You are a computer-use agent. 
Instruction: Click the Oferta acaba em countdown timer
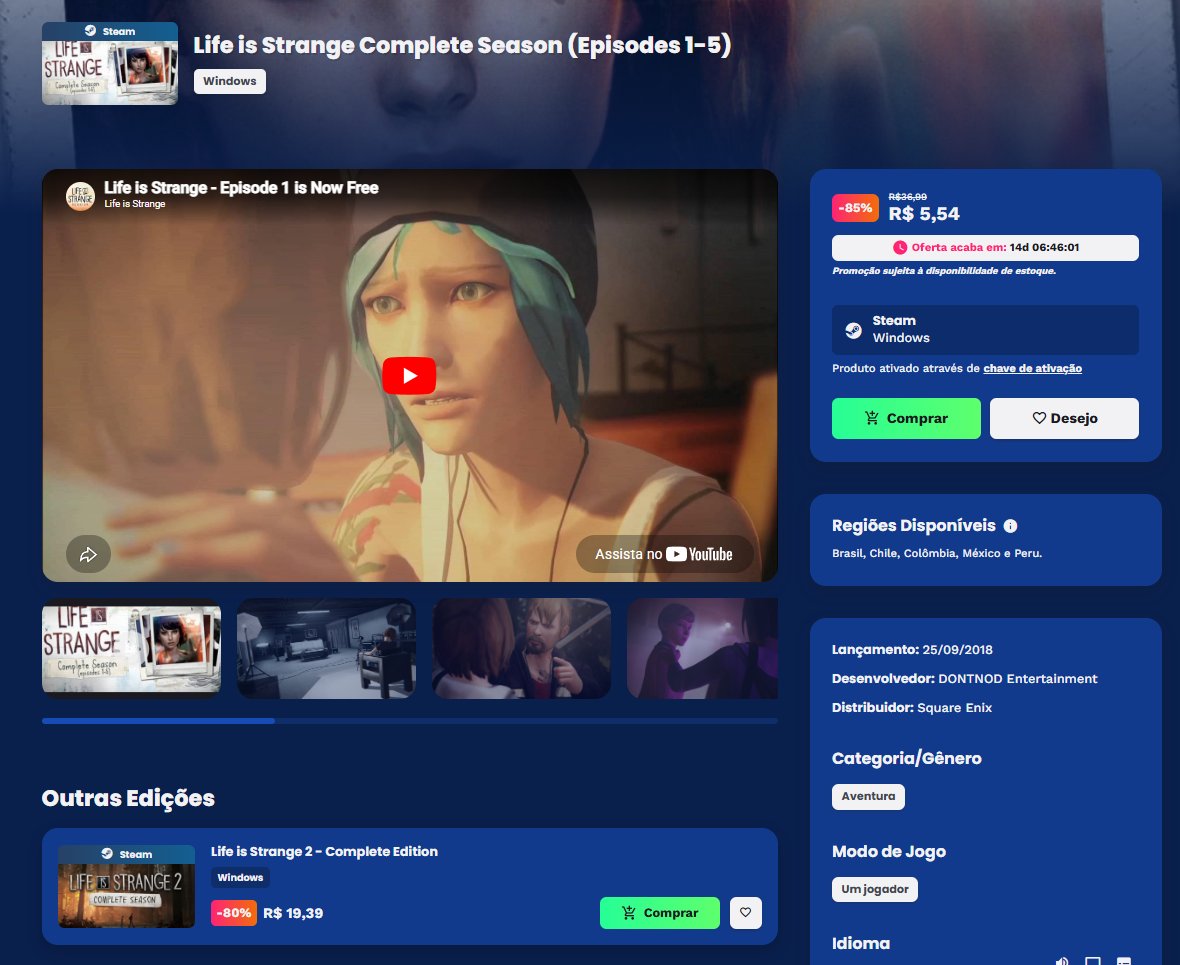coord(985,248)
